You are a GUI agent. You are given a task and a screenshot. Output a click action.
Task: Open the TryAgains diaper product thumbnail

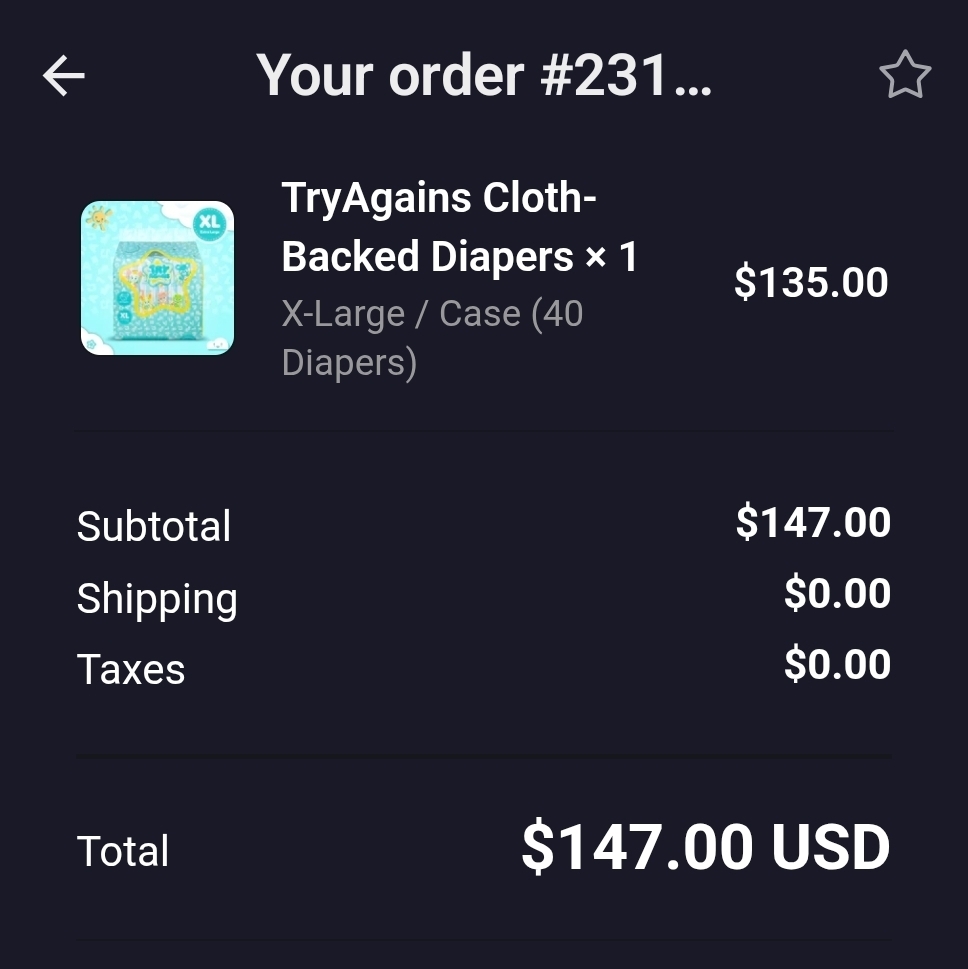[x=158, y=277]
